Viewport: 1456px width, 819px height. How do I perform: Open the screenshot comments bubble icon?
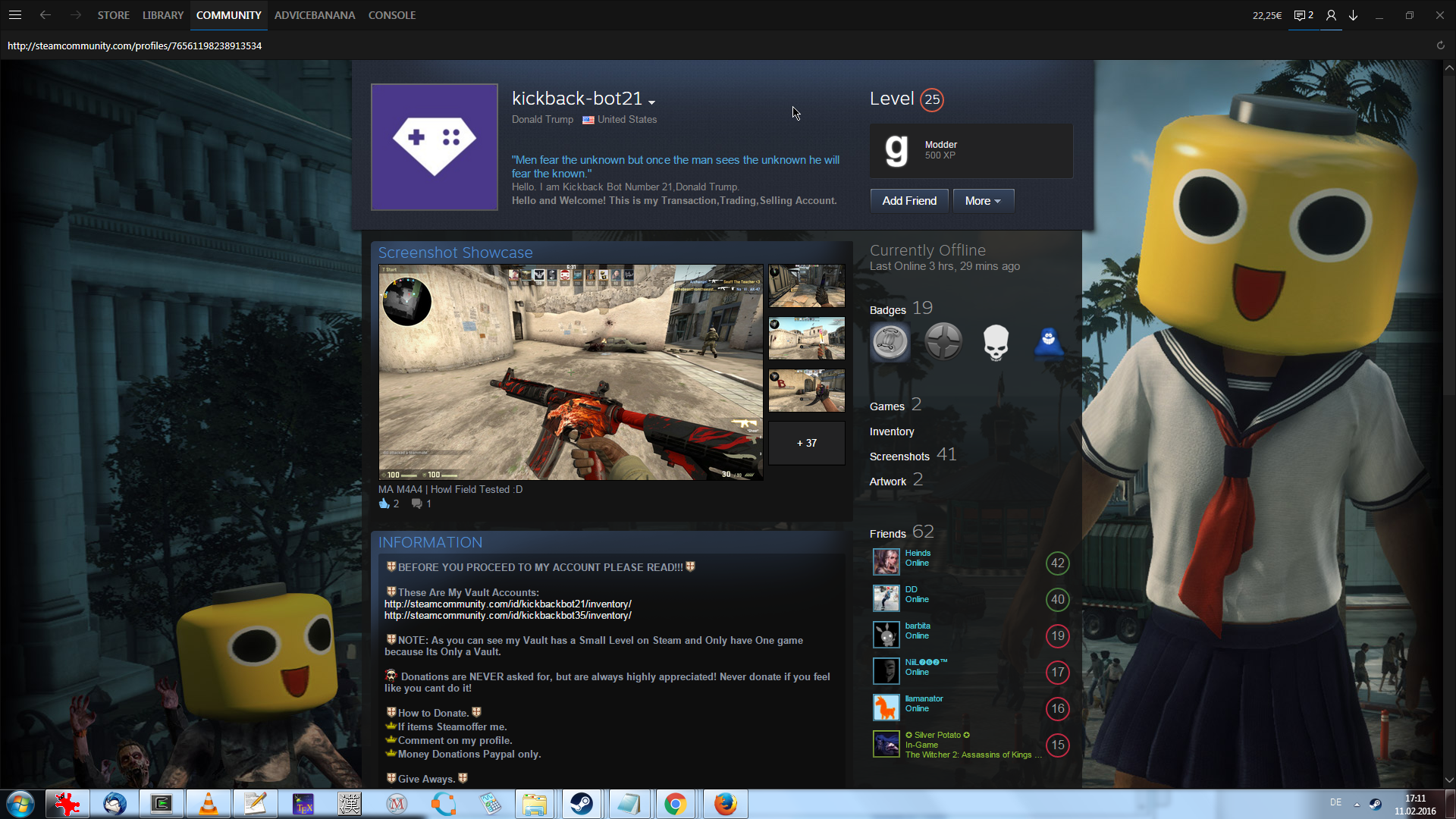pos(416,504)
